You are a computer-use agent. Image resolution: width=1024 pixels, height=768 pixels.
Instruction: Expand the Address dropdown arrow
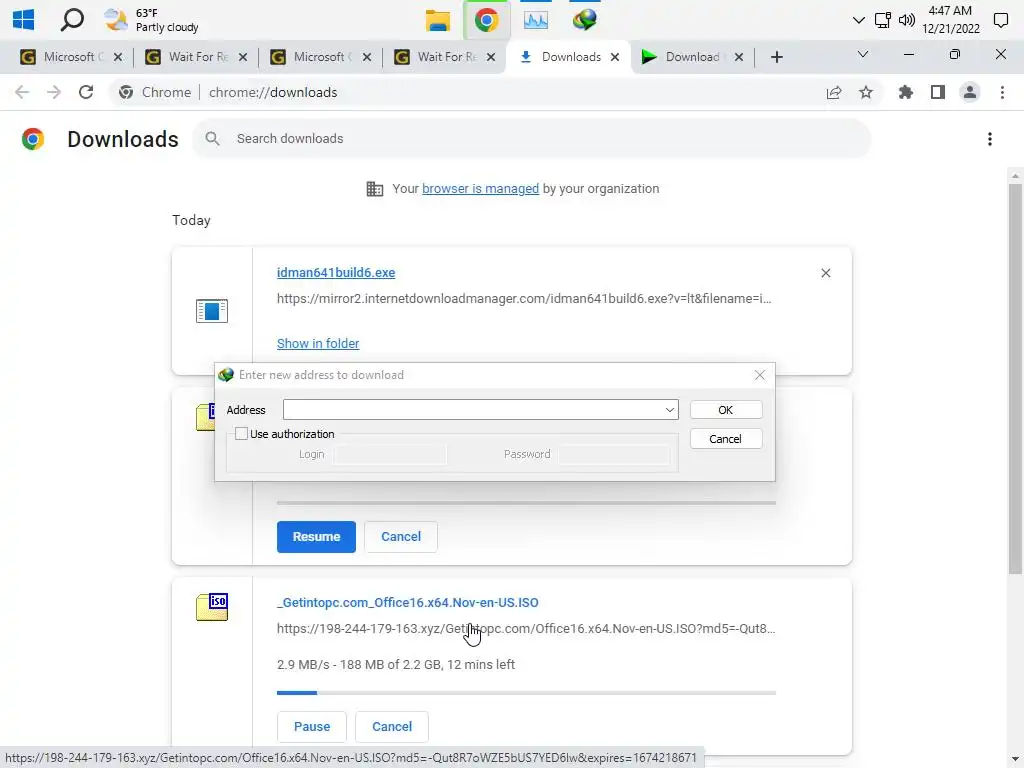[x=670, y=409]
